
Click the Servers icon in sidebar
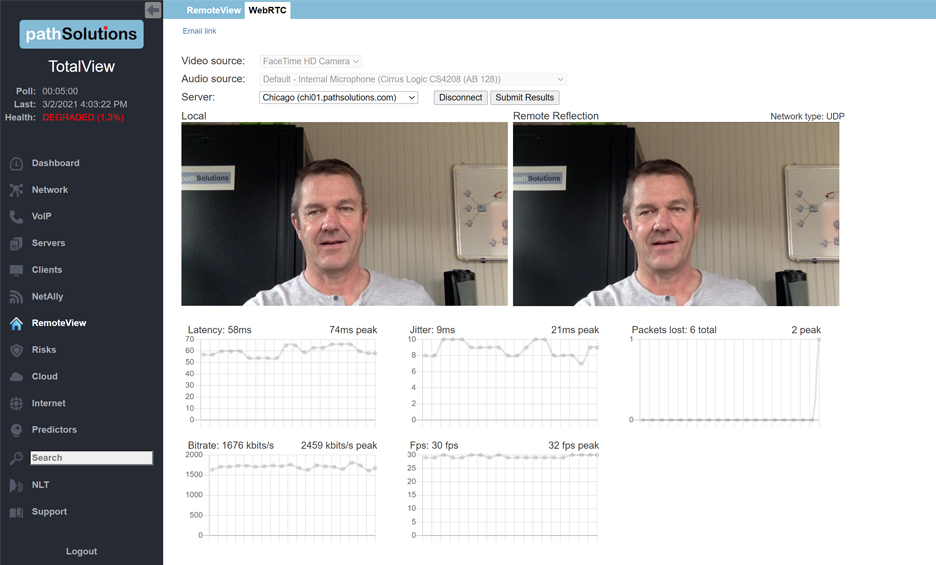(x=16, y=243)
